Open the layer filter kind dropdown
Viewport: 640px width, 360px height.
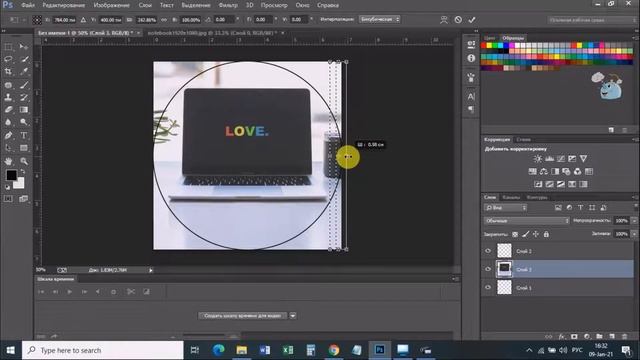506,208
